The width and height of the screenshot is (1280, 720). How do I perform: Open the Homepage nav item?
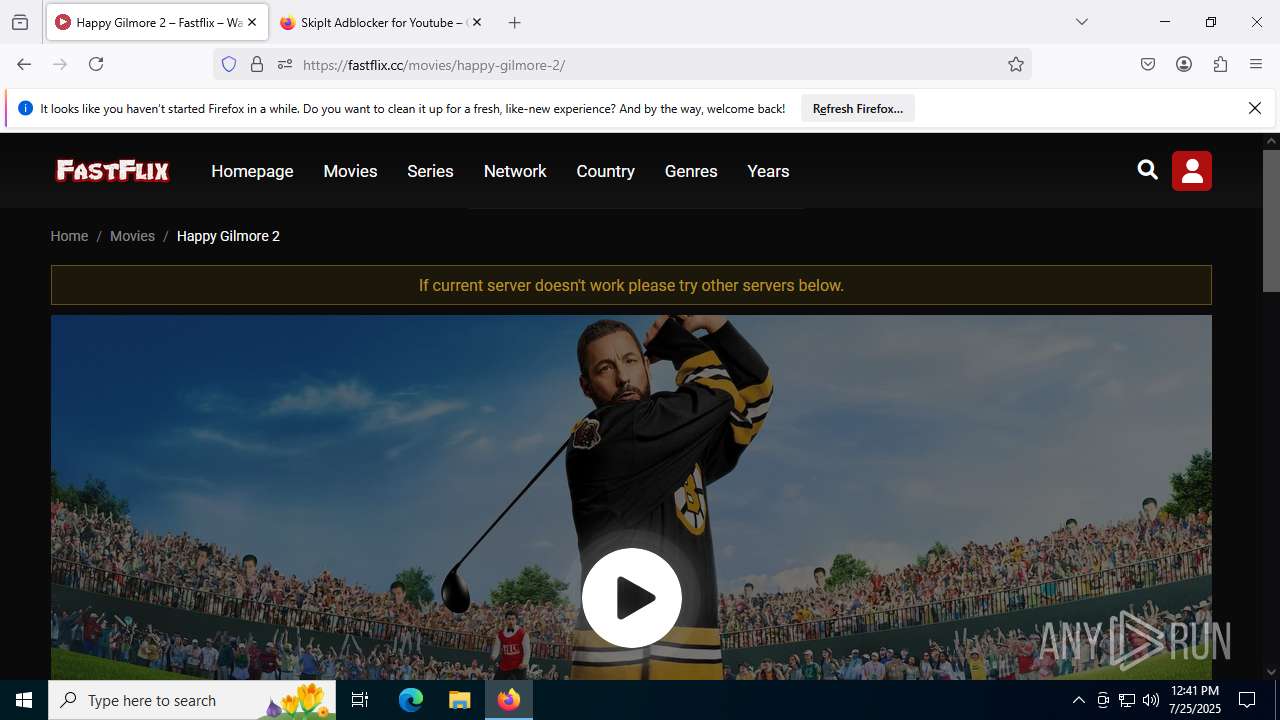point(252,171)
